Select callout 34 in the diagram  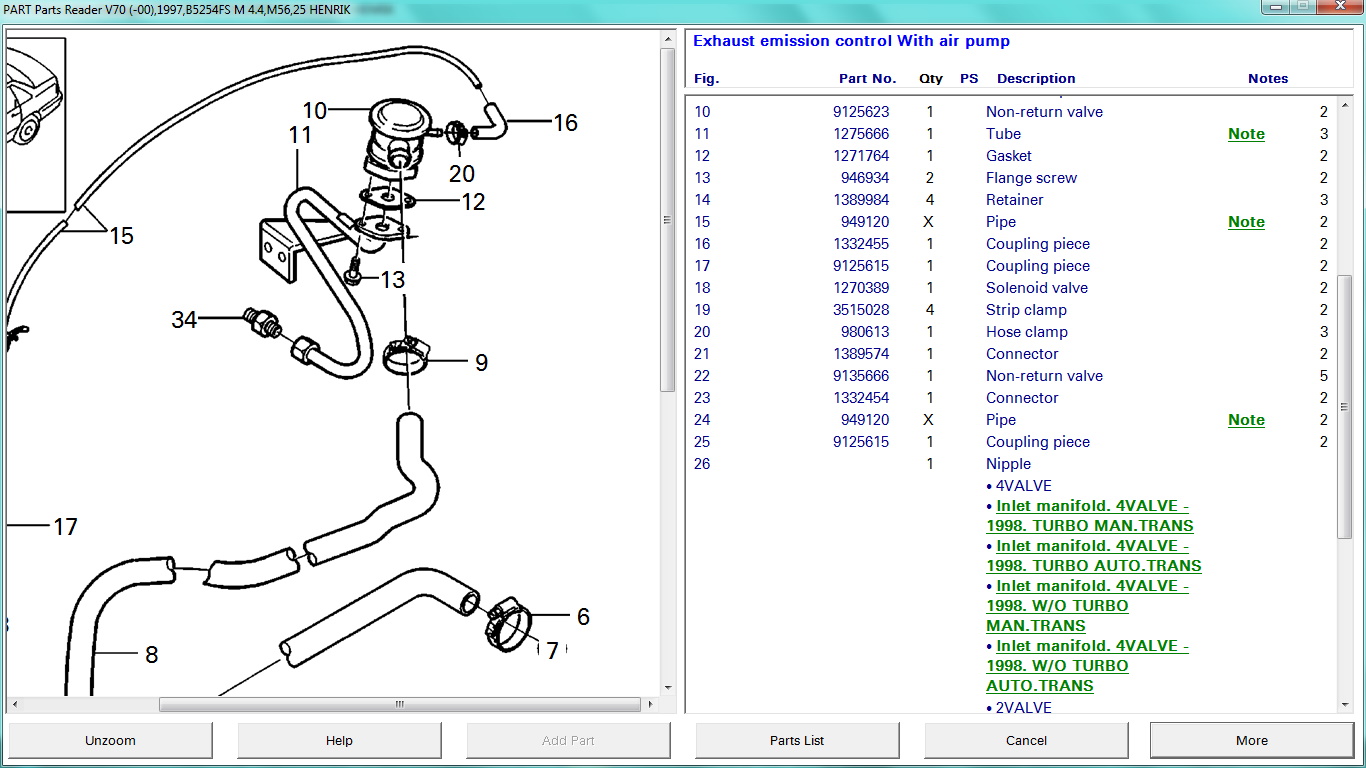[184, 320]
